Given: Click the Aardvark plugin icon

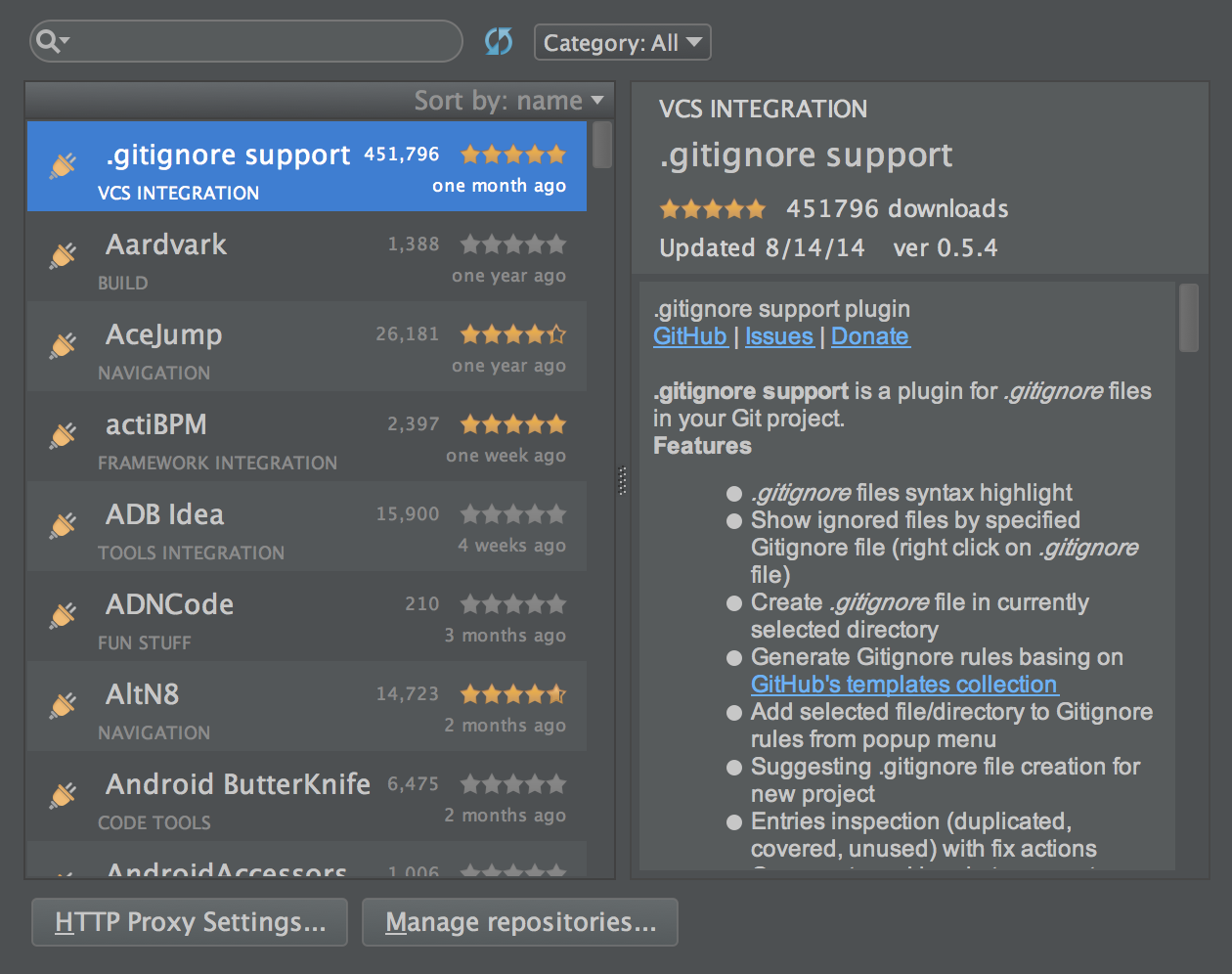Looking at the screenshot, I should 64,255.
